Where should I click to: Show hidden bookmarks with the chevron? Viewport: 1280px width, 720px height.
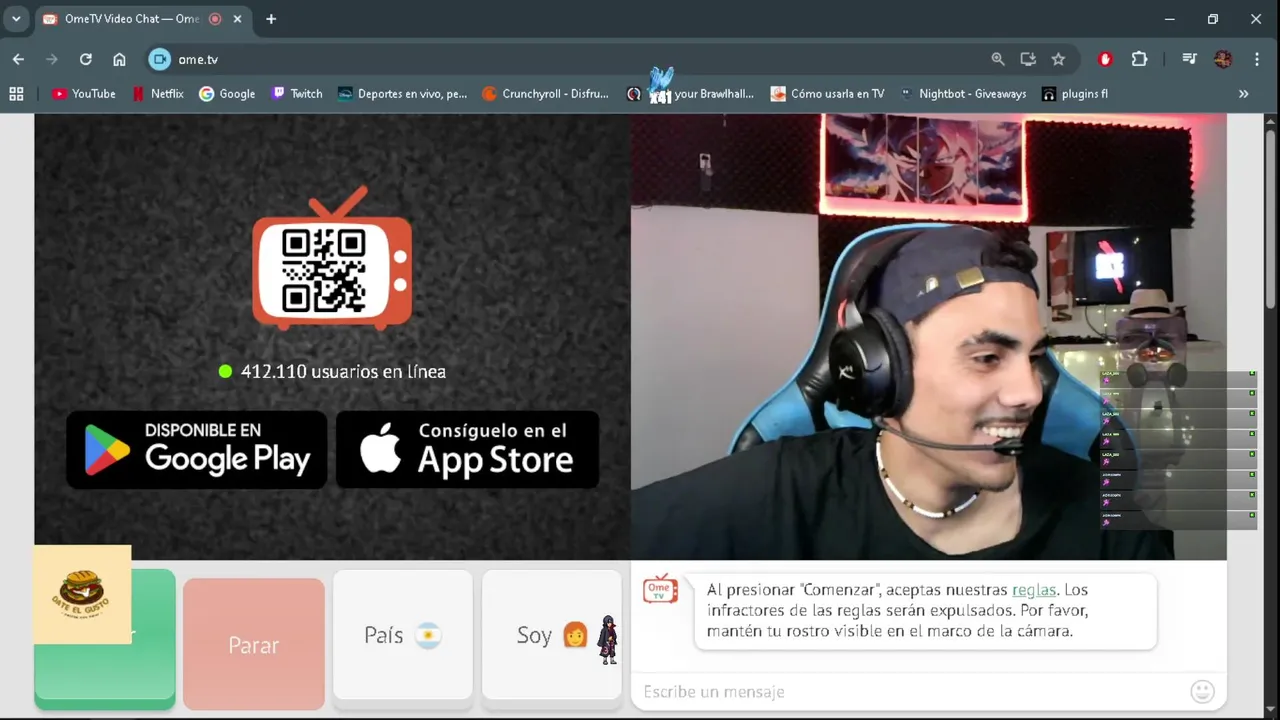coord(1243,94)
